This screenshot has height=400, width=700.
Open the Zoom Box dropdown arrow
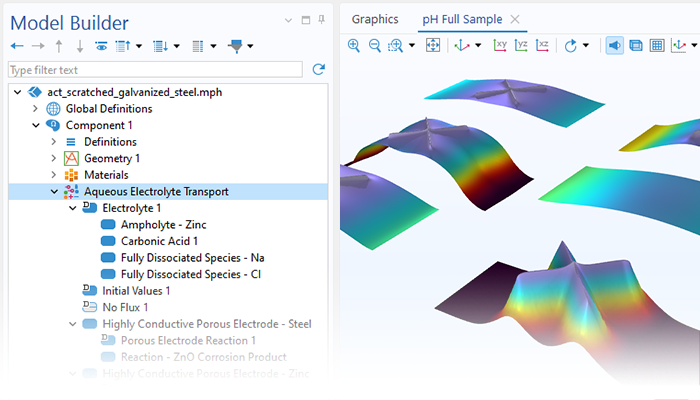coord(411,46)
